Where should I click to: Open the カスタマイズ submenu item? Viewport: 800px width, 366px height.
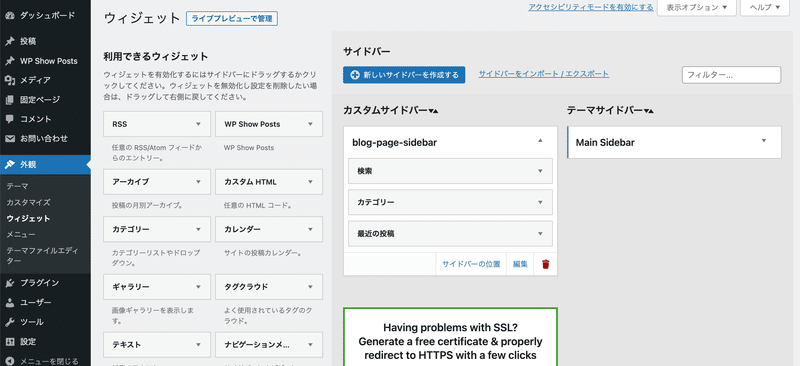pos(28,202)
